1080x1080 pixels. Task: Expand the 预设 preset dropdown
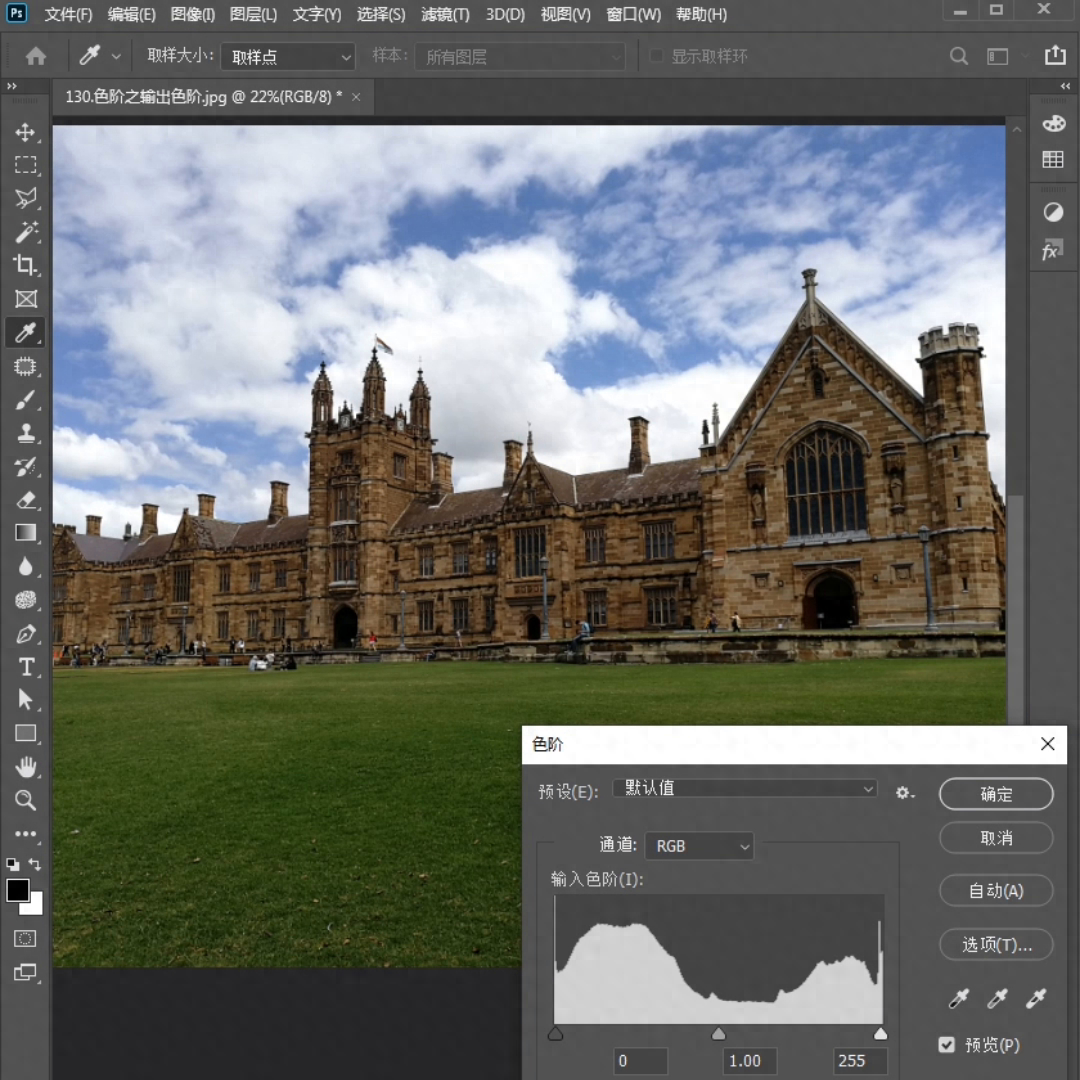point(745,789)
